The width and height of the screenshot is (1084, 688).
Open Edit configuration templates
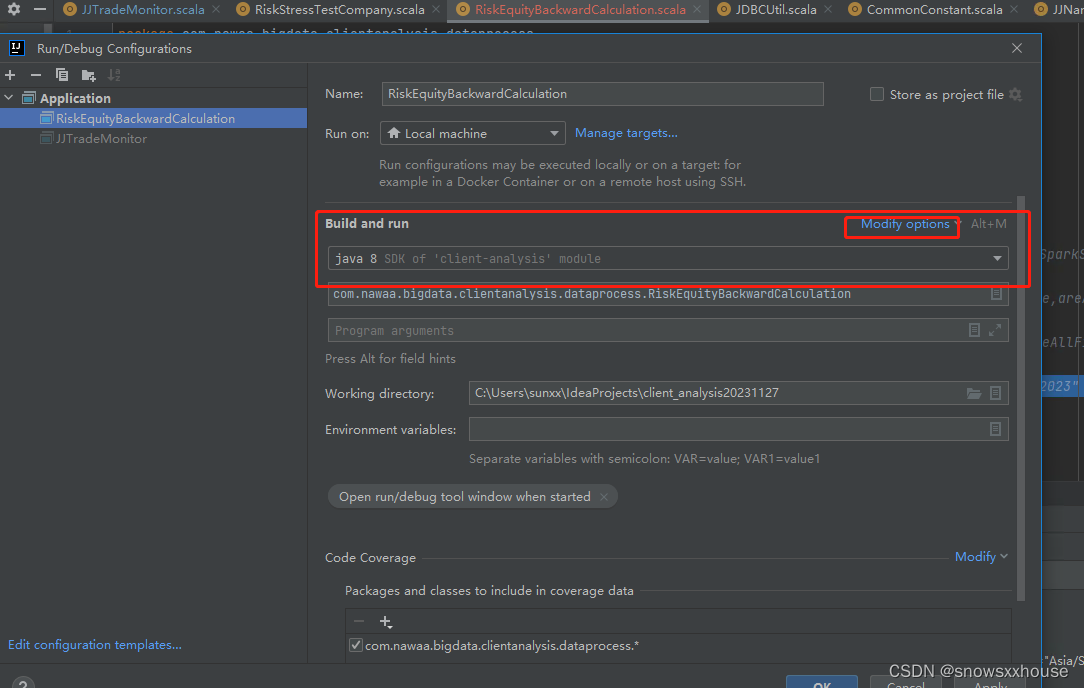(x=93, y=644)
